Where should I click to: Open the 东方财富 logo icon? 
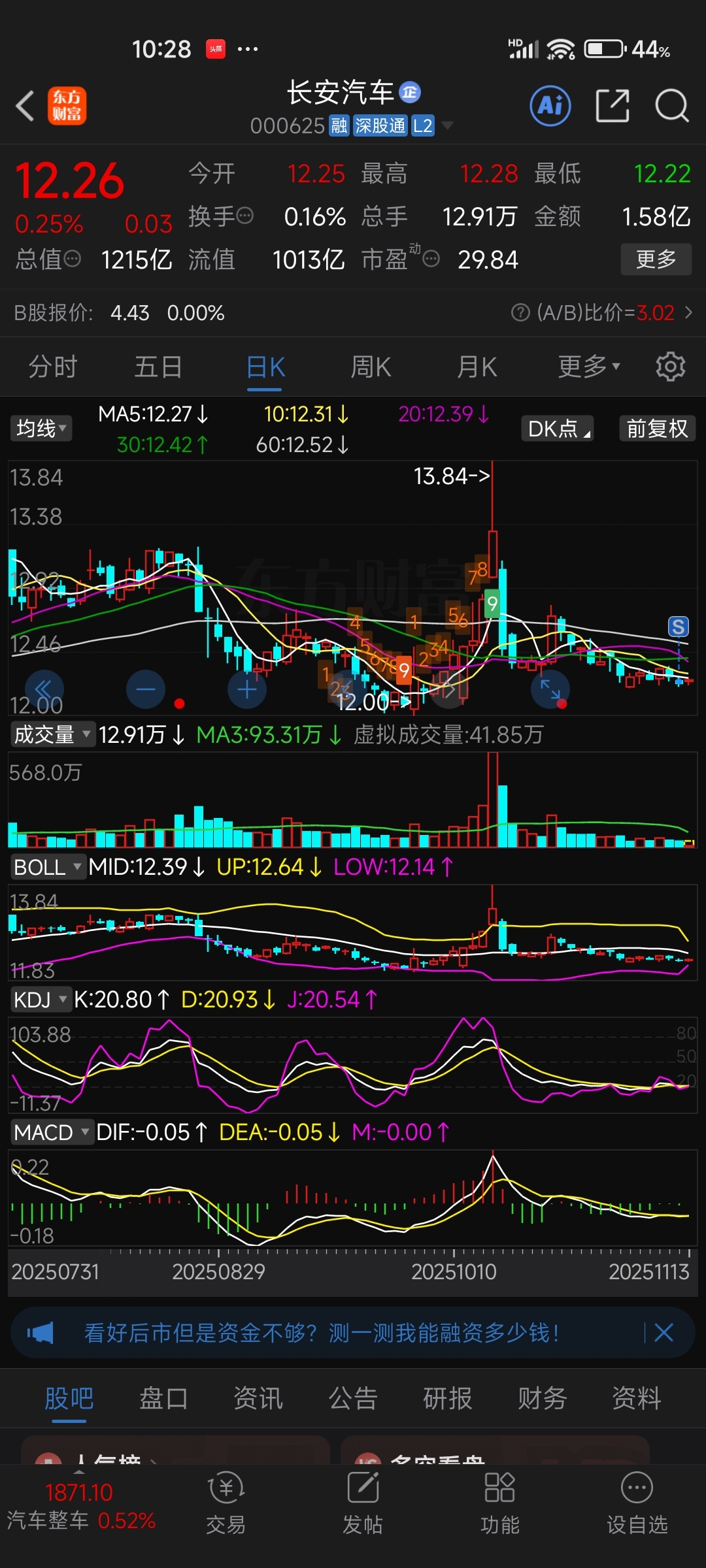(x=67, y=106)
